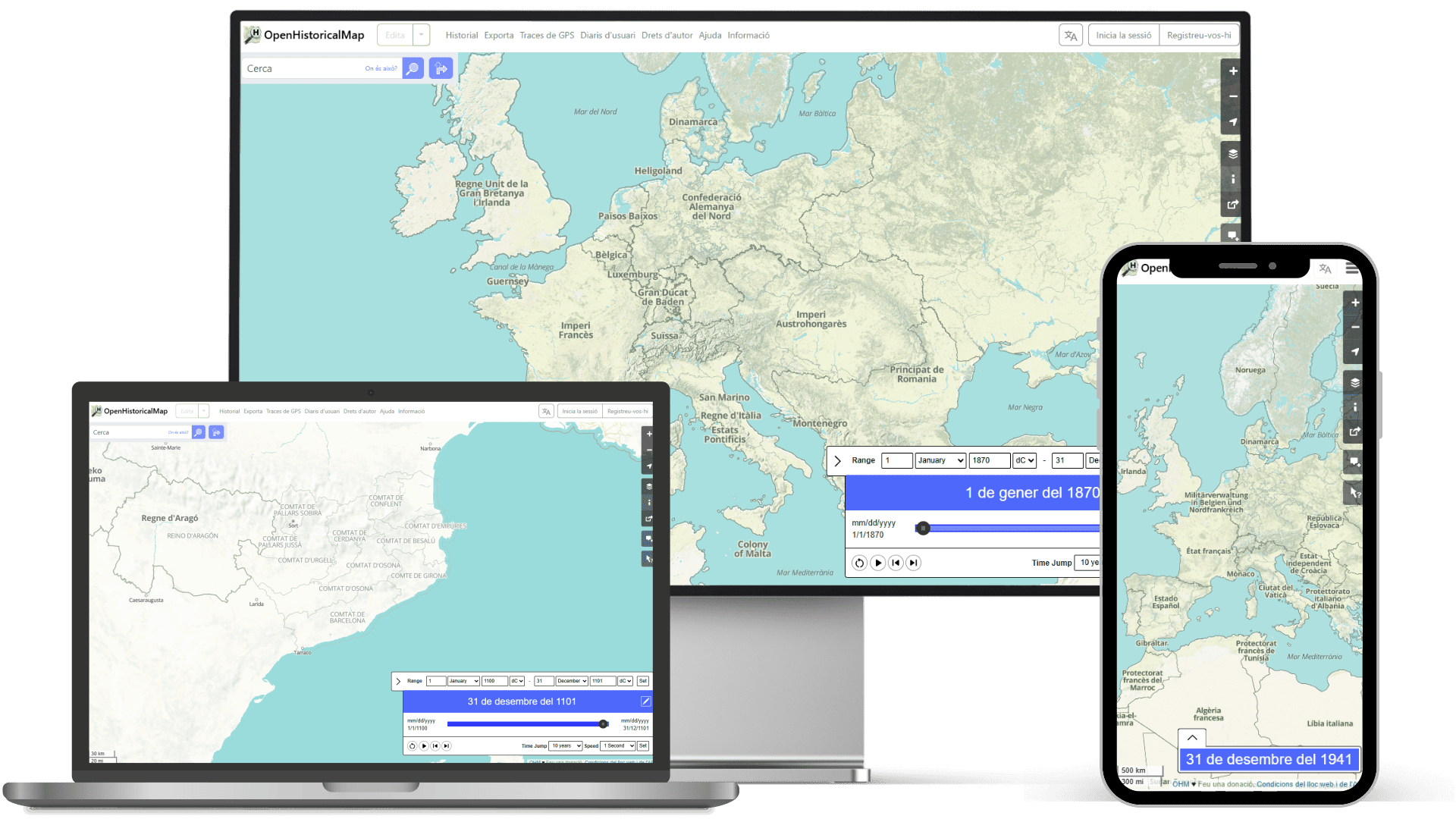1456x819 pixels.
Task: Click the Registreu-vos-hi link
Action: coord(1199,34)
